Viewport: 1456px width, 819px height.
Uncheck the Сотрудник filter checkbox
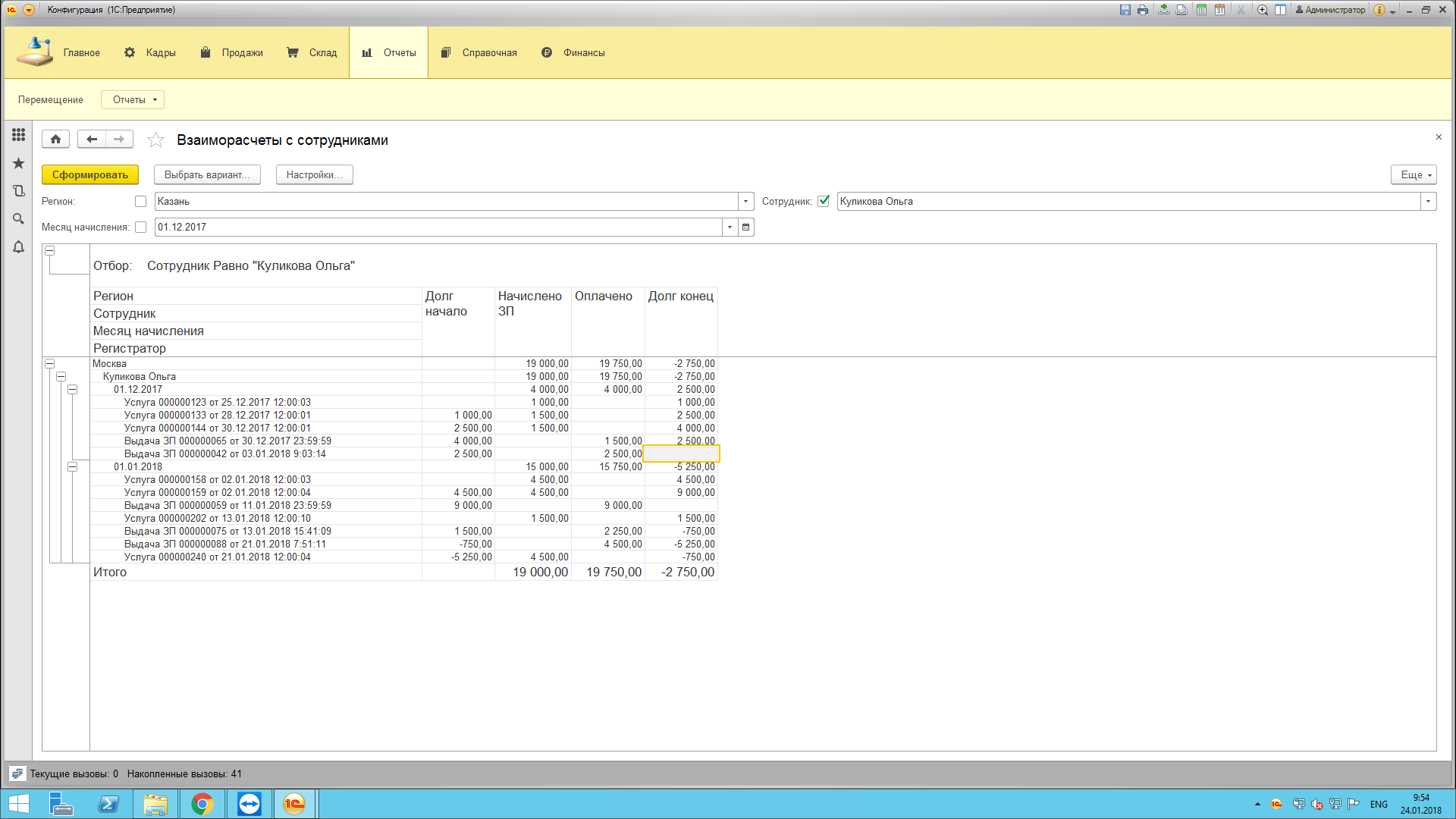coord(824,201)
